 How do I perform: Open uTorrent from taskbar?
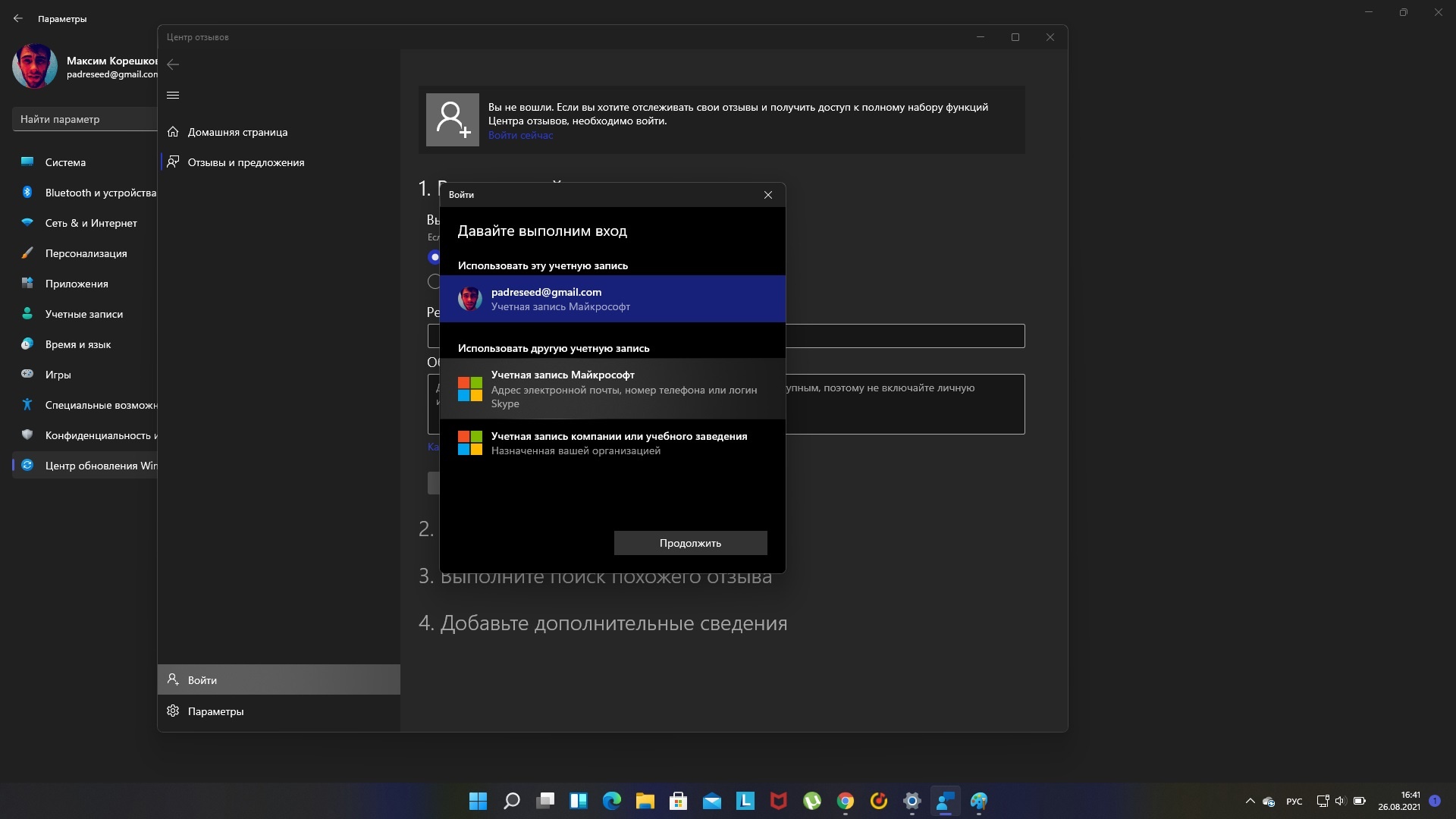point(812,801)
